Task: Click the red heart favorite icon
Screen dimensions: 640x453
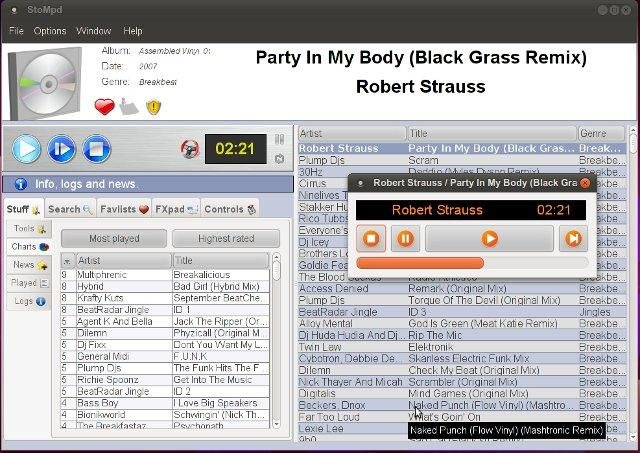Action: [104, 107]
